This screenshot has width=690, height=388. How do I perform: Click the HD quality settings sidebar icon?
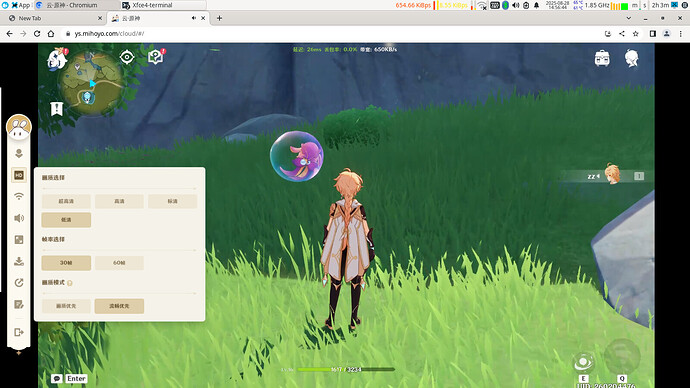[19, 175]
